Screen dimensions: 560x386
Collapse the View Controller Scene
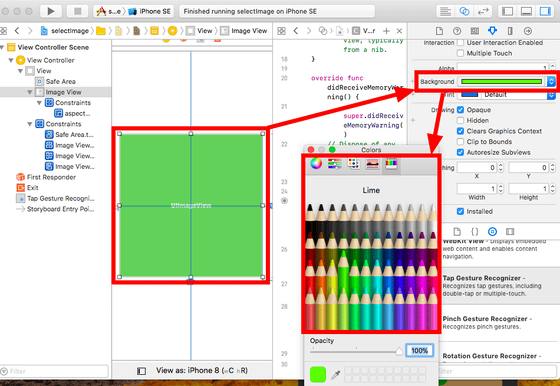pyautogui.click(x=2, y=47)
